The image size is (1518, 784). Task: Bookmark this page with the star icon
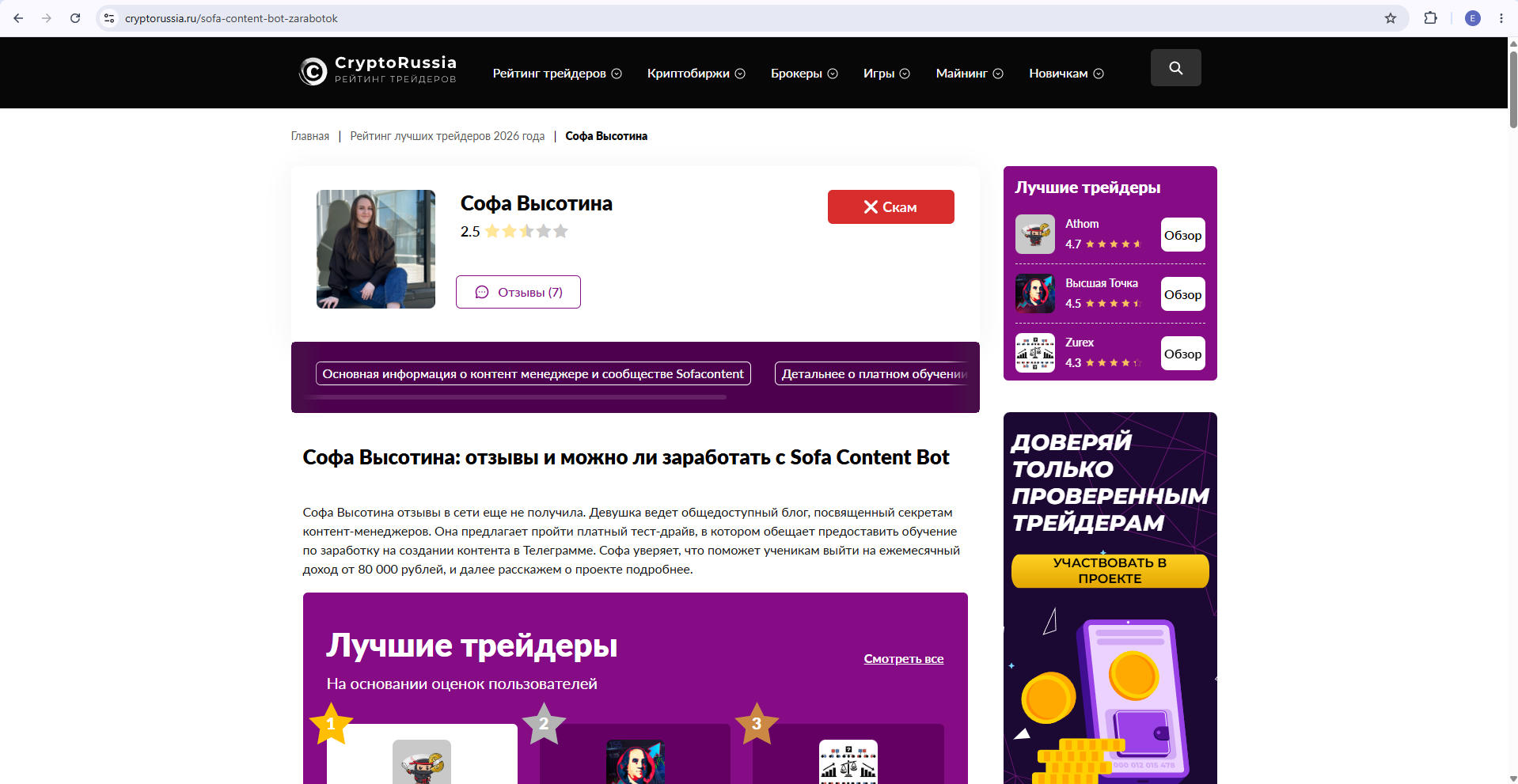point(1391,18)
